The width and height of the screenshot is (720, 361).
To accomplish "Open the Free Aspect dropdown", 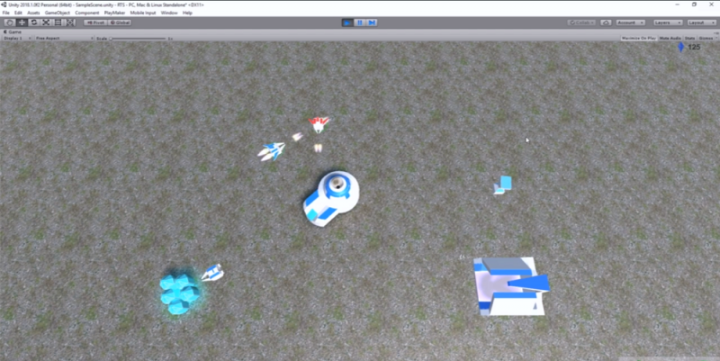I will click(x=64, y=39).
